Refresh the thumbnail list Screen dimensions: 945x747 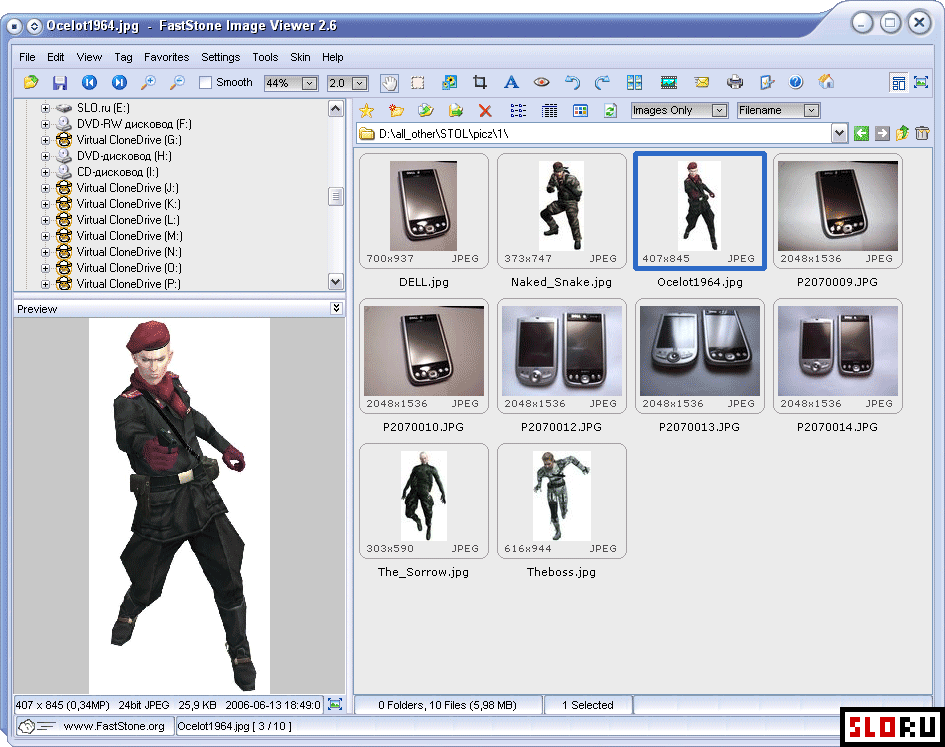point(611,110)
